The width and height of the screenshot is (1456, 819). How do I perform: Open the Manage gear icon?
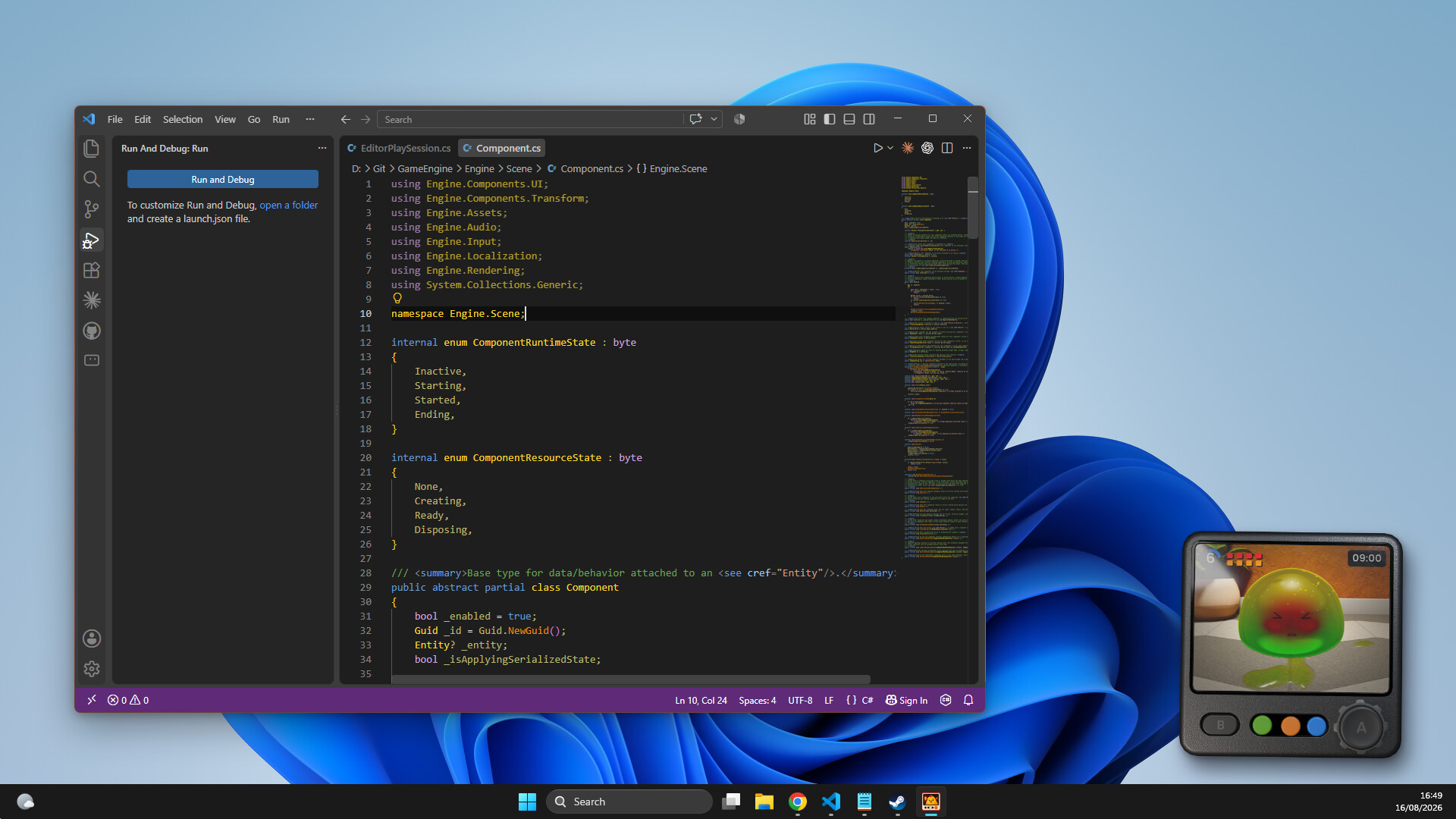point(92,669)
